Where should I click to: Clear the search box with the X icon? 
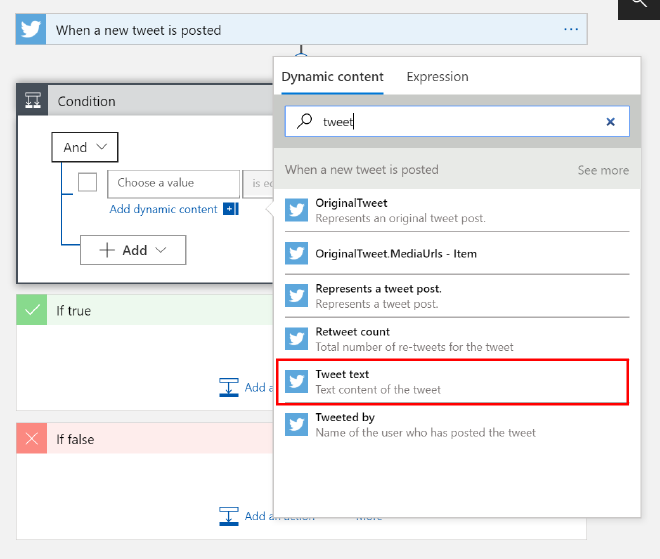610,122
